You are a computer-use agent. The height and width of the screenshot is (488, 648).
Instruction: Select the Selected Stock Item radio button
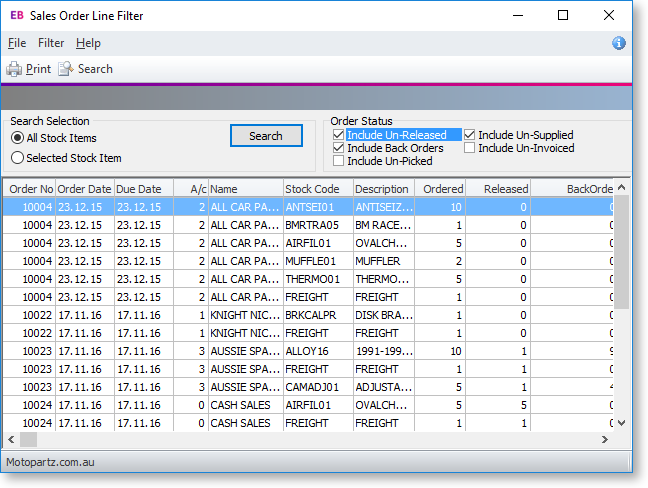[17, 158]
